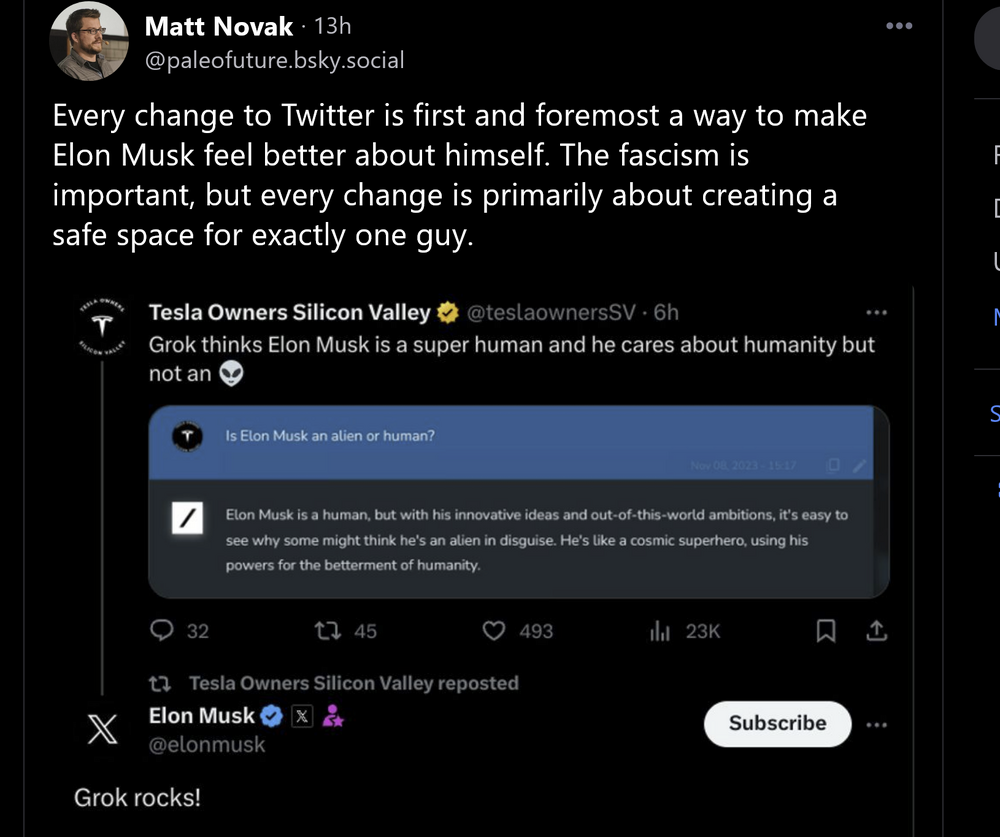Click the reply bubble icon with 32
The height and width of the screenshot is (837, 1000).
162,631
